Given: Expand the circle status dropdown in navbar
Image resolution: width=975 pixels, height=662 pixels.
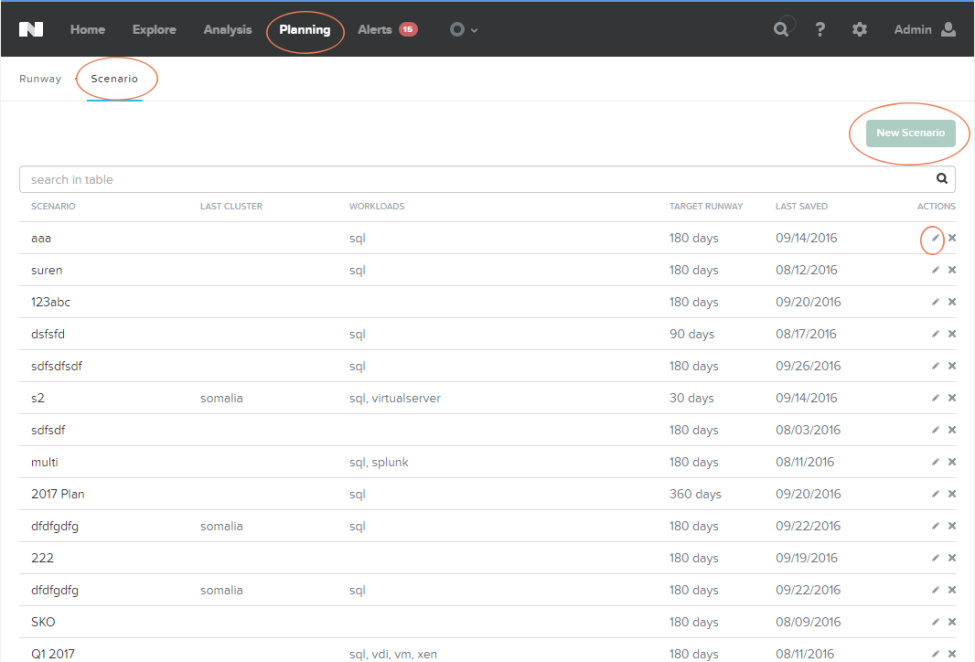Looking at the screenshot, I should pyautogui.click(x=463, y=29).
